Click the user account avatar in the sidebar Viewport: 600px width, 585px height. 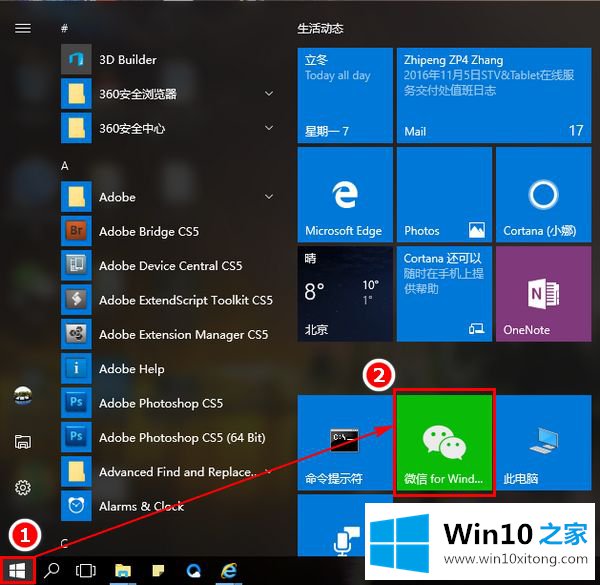pyautogui.click(x=23, y=395)
